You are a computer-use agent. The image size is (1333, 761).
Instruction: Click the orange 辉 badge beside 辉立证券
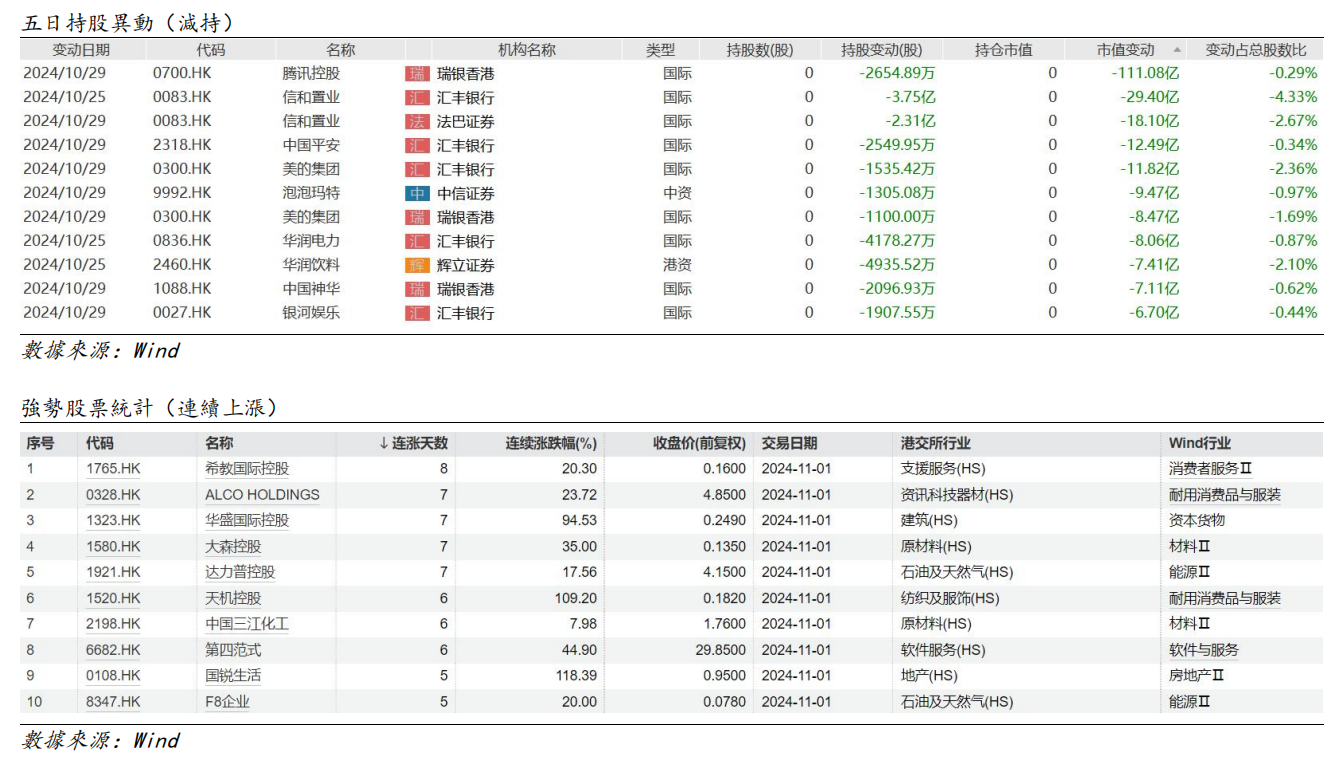[416, 265]
